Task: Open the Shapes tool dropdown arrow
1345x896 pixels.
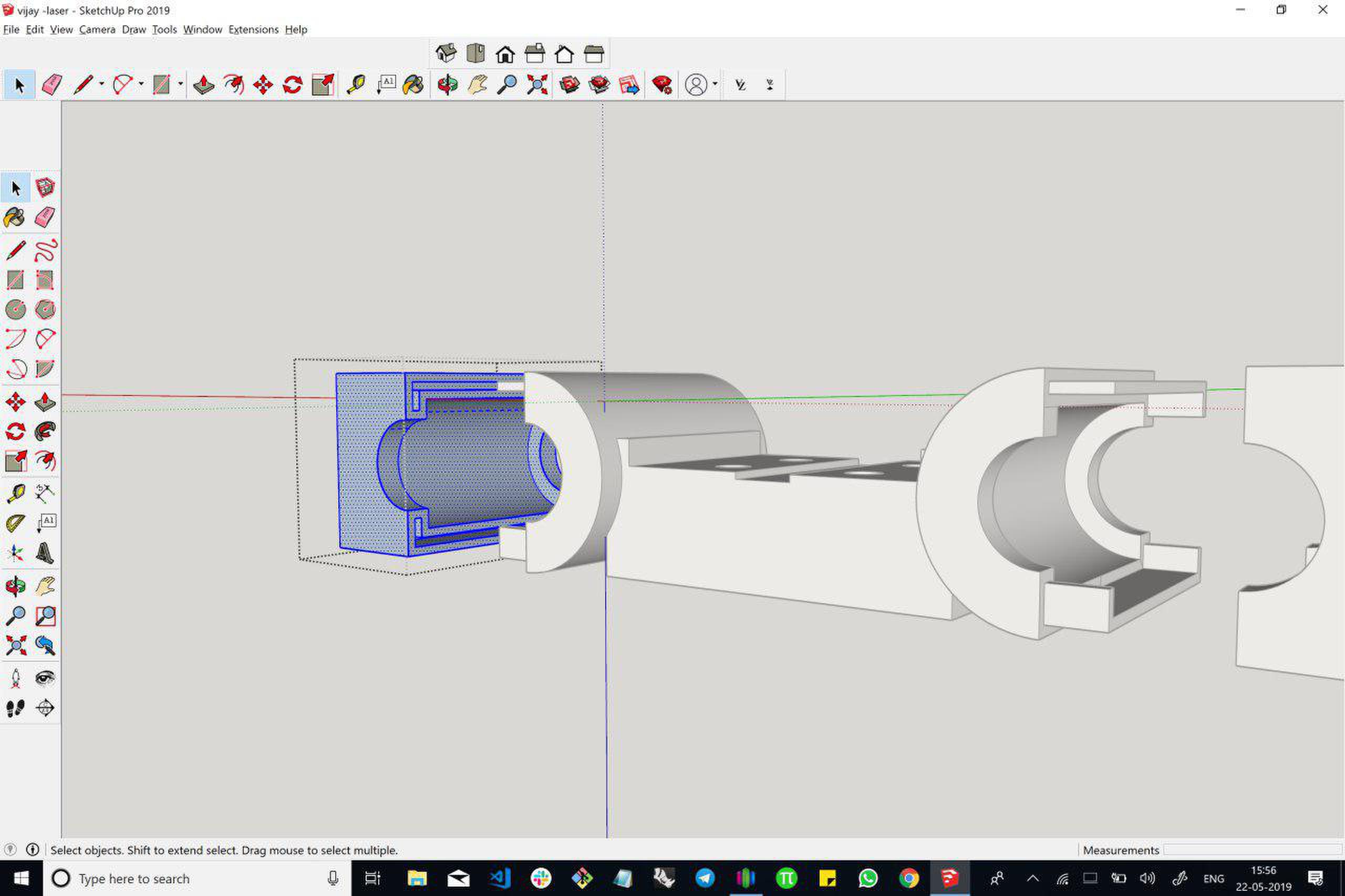Action: (181, 84)
